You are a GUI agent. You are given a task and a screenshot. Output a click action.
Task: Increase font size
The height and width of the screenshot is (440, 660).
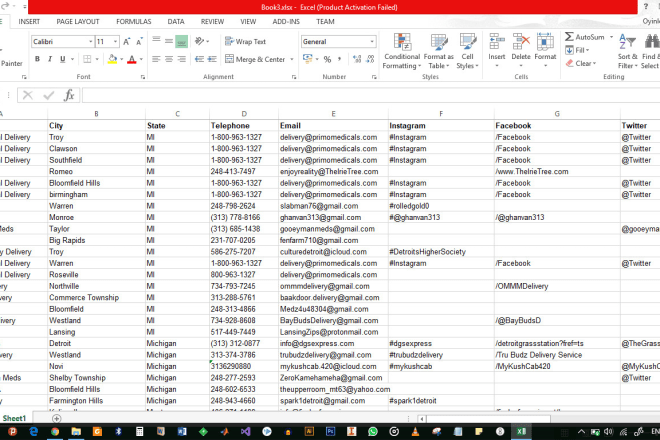click(126, 41)
